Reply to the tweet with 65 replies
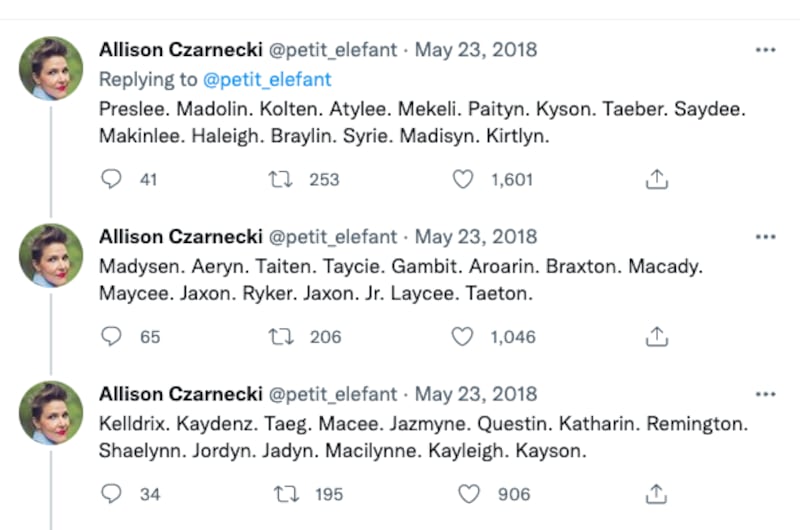Viewport: 800px width, 530px height. (x=112, y=337)
